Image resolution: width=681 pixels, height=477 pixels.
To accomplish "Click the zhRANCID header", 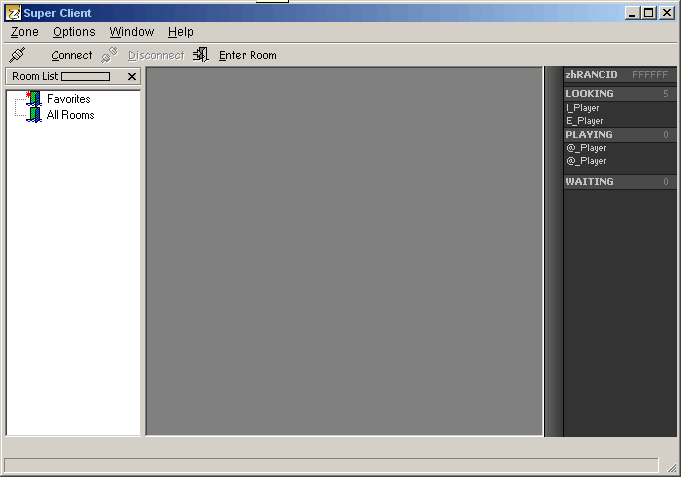I will pyautogui.click(x=591, y=75).
